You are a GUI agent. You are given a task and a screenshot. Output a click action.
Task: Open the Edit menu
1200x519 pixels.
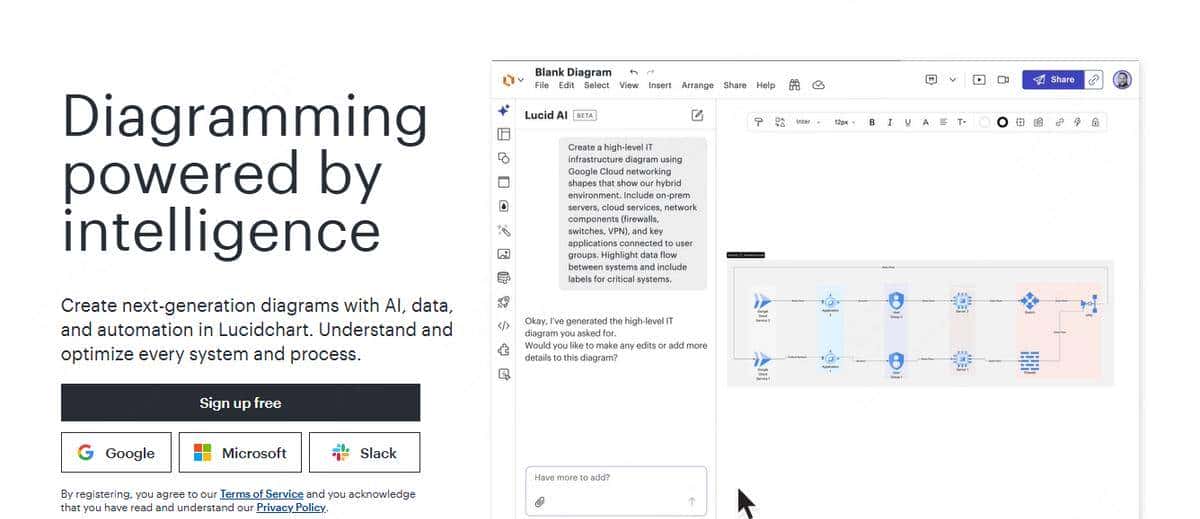(x=567, y=86)
